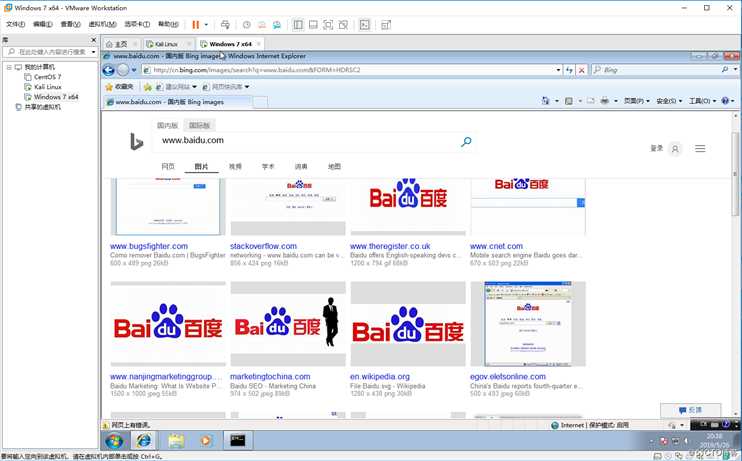The image size is (742, 461).
Task: Pause the VM with the orange pause icon
Action: (x=195, y=25)
